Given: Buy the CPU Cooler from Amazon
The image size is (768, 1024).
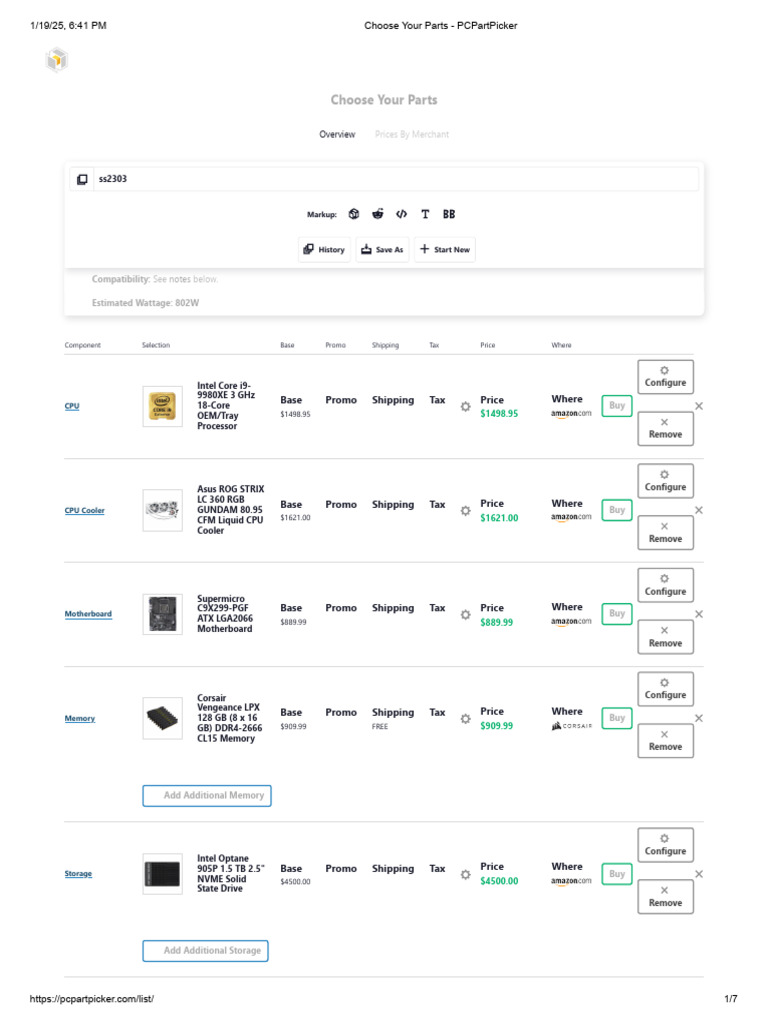Looking at the screenshot, I should click(x=617, y=510).
